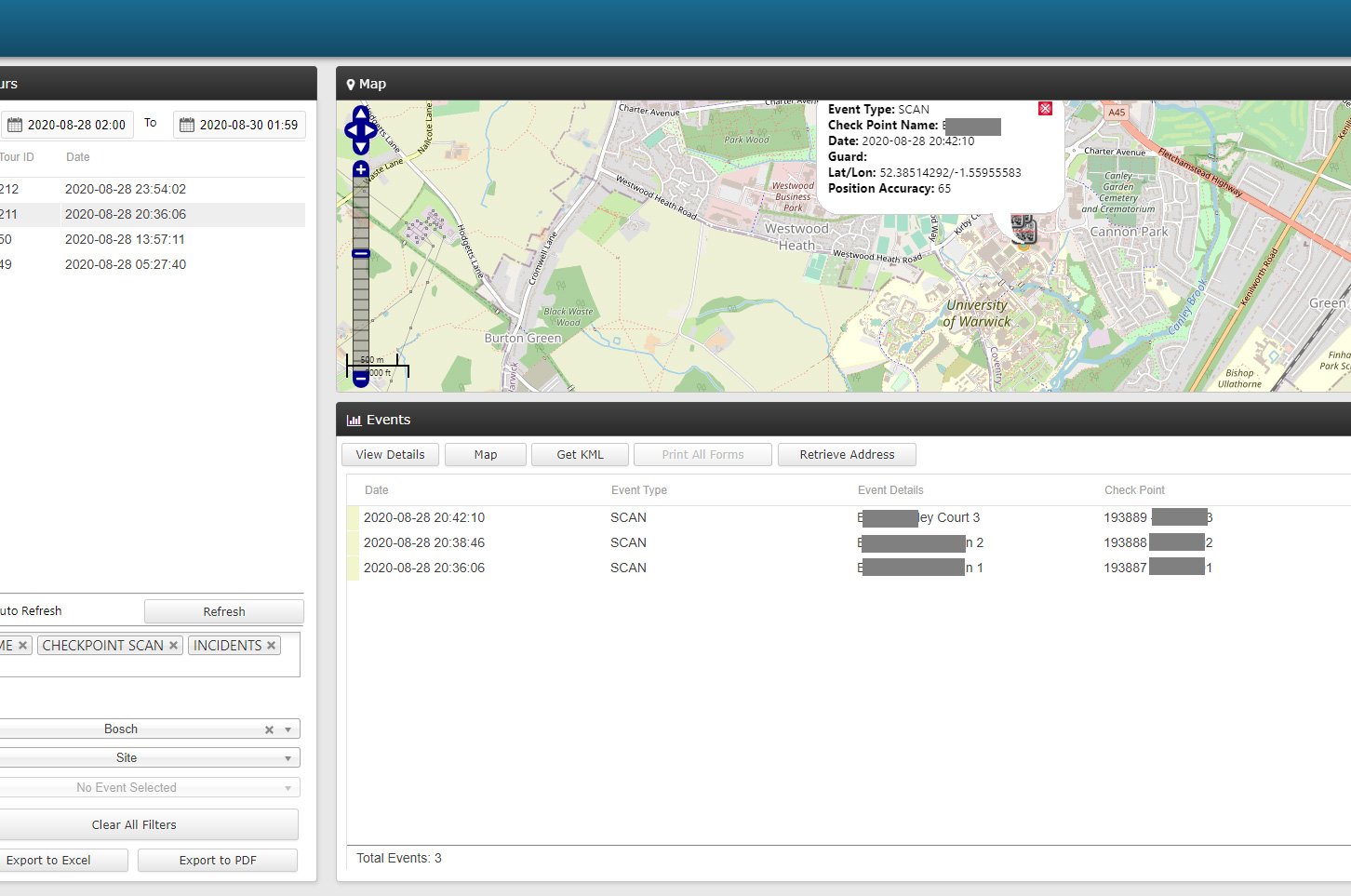Image resolution: width=1351 pixels, height=896 pixels.
Task: Clear the Bosch selection with its X
Action: click(269, 729)
